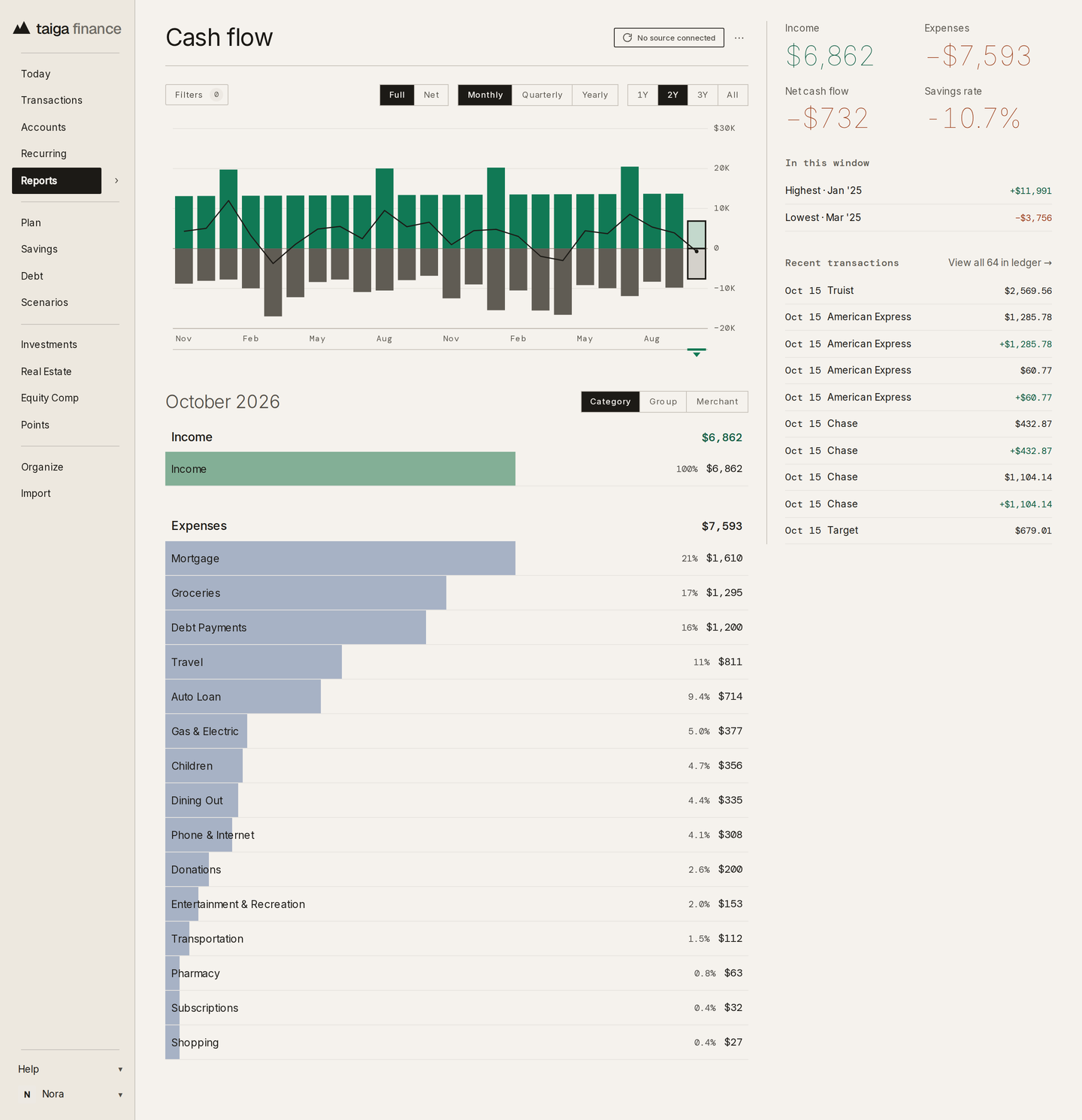Click the Mortgage expense bar
The image size is (1082, 1120).
tap(340, 558)
